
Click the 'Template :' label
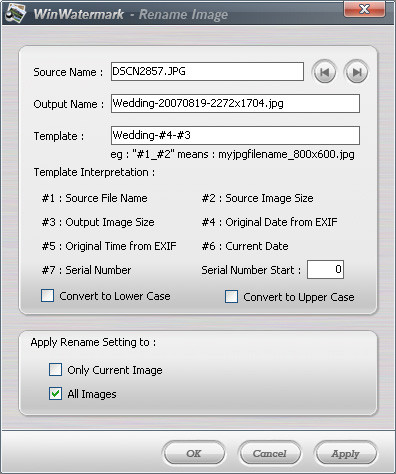click(59, 136)
